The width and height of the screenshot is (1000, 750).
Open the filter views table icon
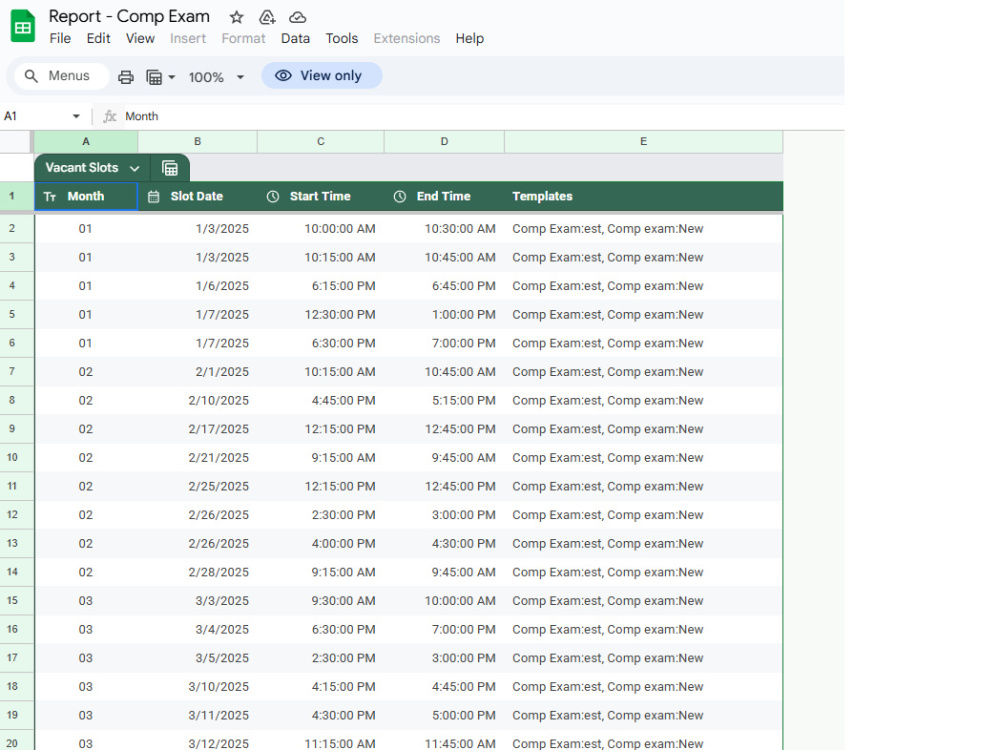click(x=154, y=77)
